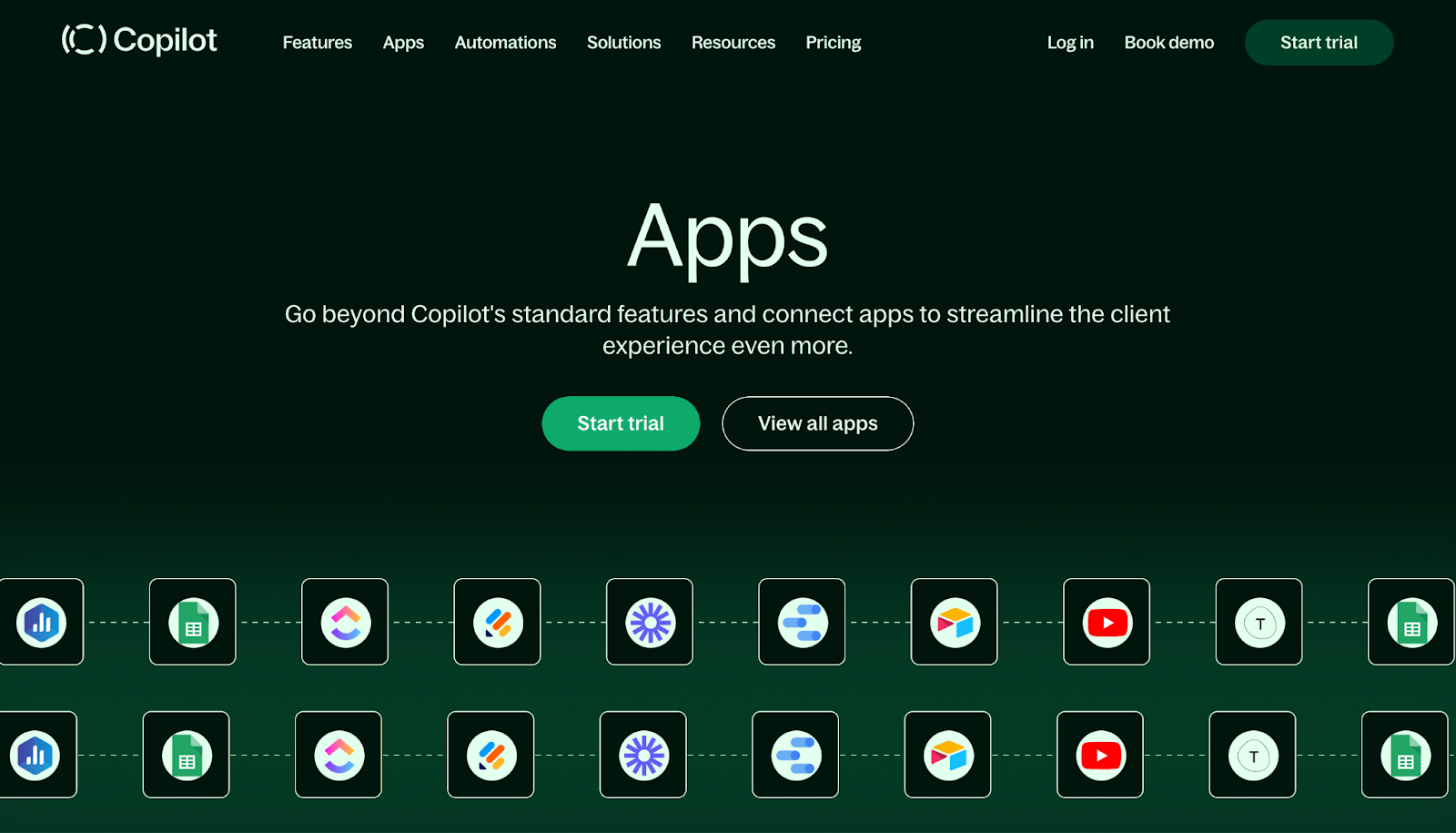Select the YouTube icon in the top row
The image size is (1456, 833).
(x=1107, y=622)
